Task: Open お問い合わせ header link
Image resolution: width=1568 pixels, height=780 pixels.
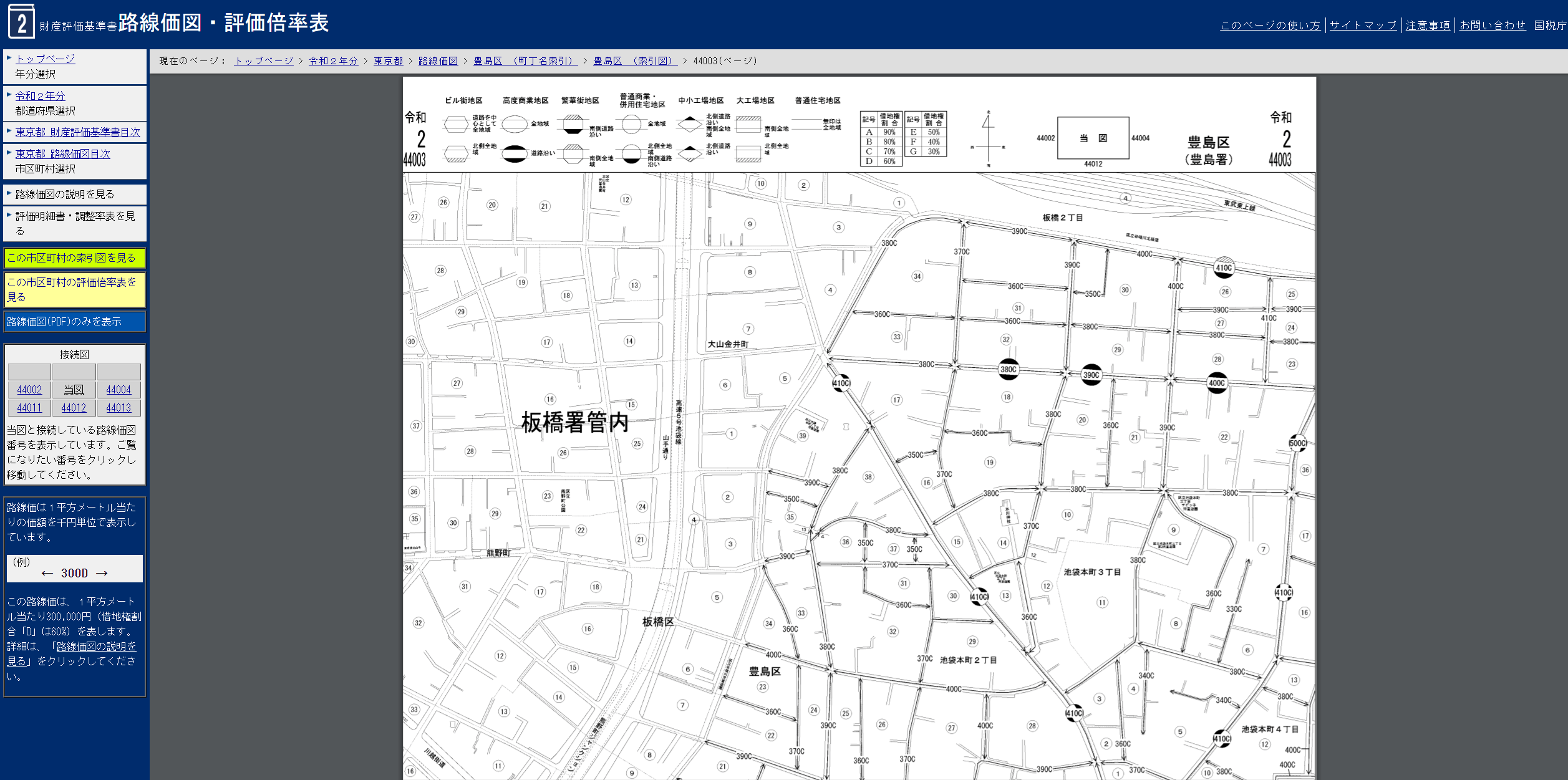Action: tap(1493, 26)
